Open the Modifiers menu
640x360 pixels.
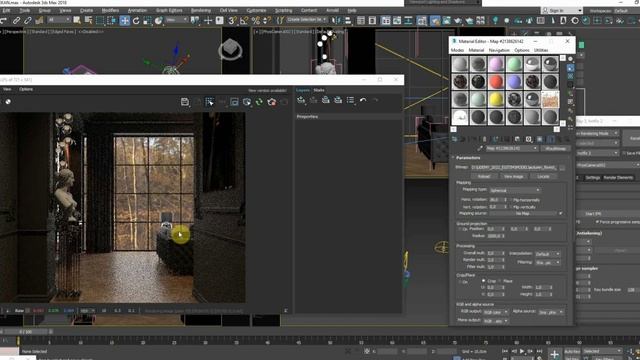click(x=110, y=10)
